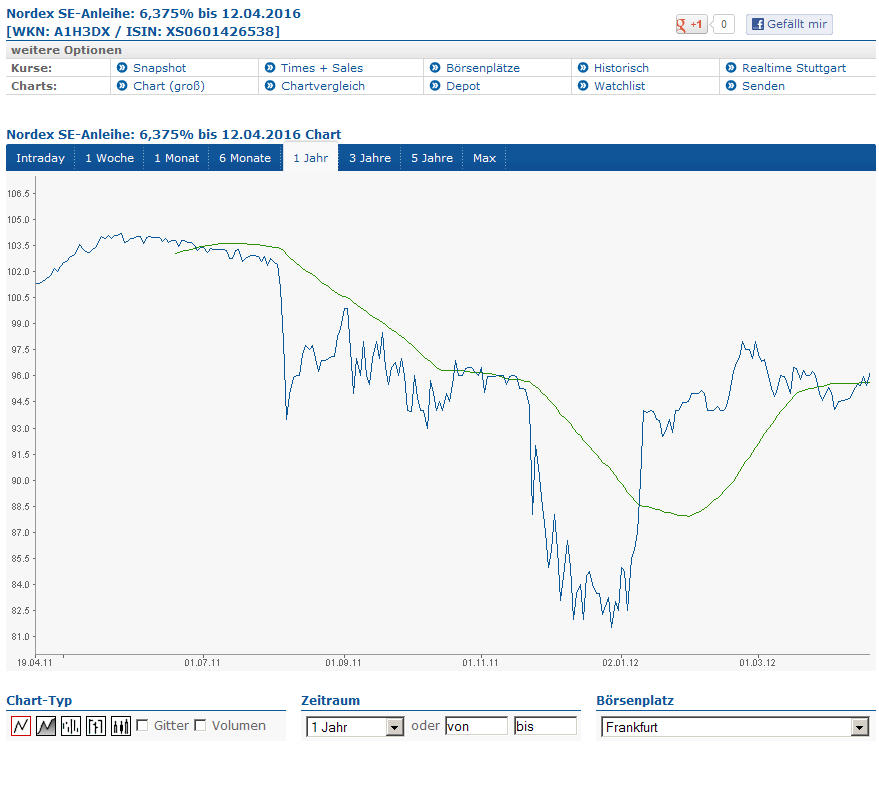
Task: Click the arrow icon beside Watchlist
Action: click(583, 86)
